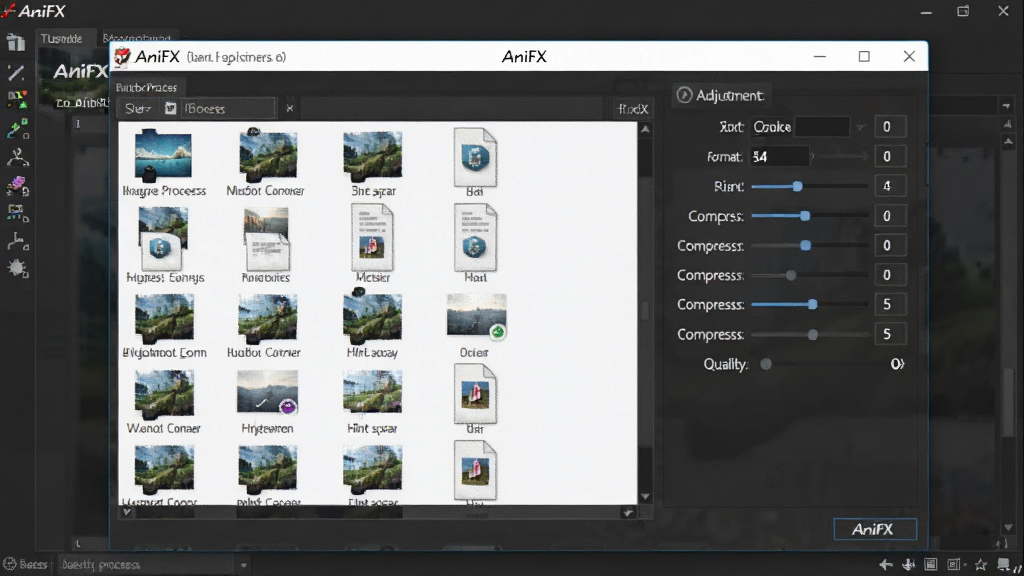Click the purple flower icon in left toolbar
This screenshot has width=1024, height=576.
(17, 186)
